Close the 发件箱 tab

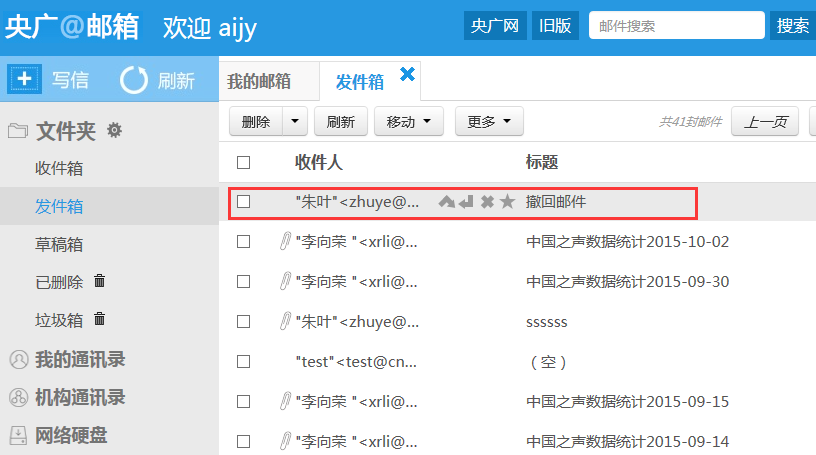coord(407,74)
